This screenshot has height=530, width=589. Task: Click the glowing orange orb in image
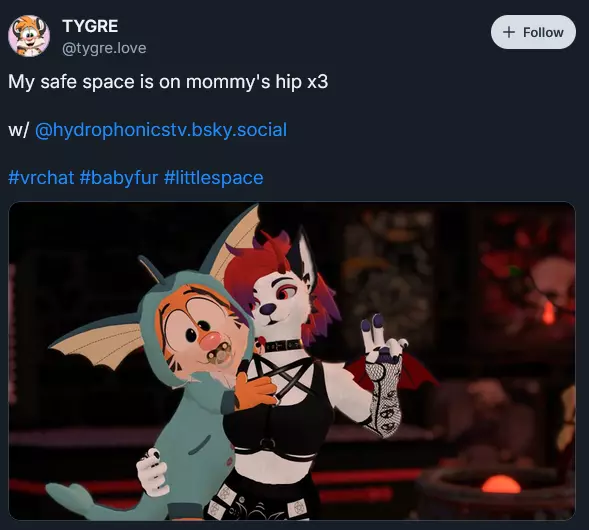[x=501, y=484]
